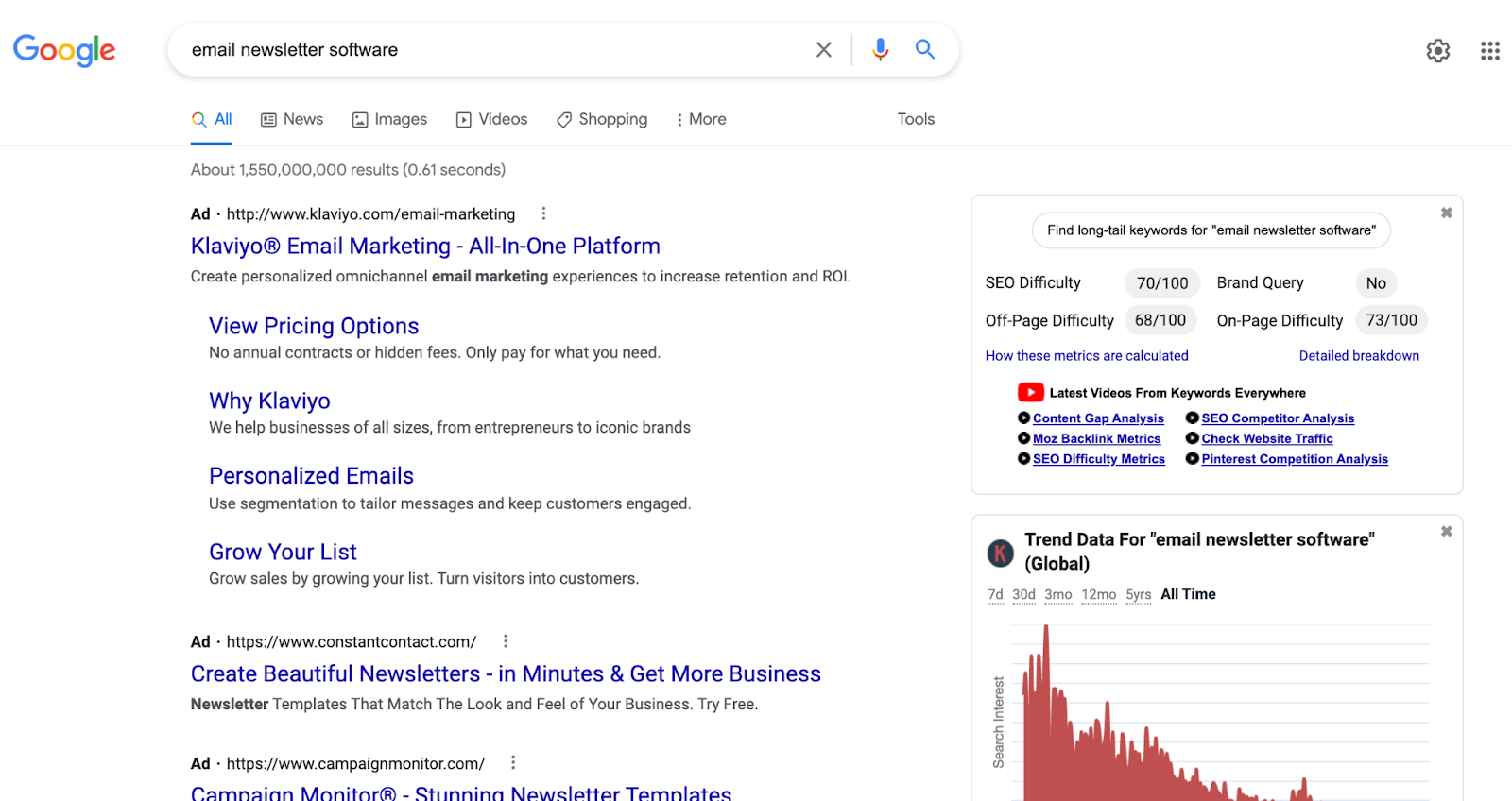Open options menu for Klaviyo ad
The image size is (1512, 801).
click(543, 213)
